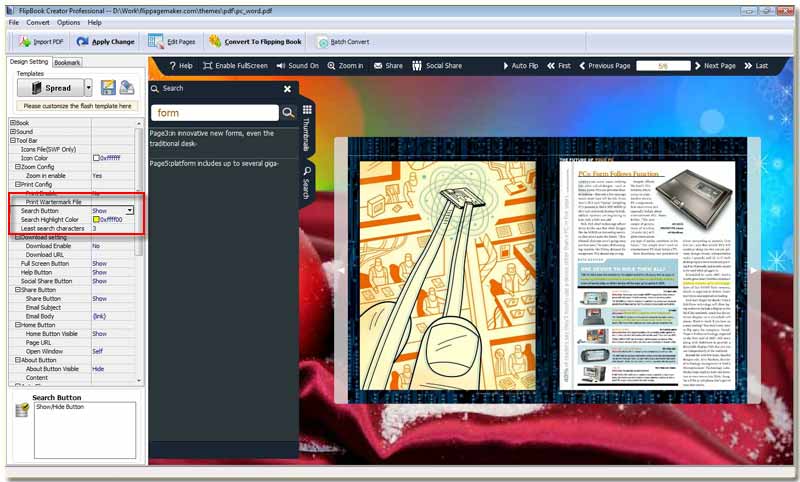The image size is (800, 482).
Task: Click the About Button Visible Hide value
Action: click(x=98, y=369)
